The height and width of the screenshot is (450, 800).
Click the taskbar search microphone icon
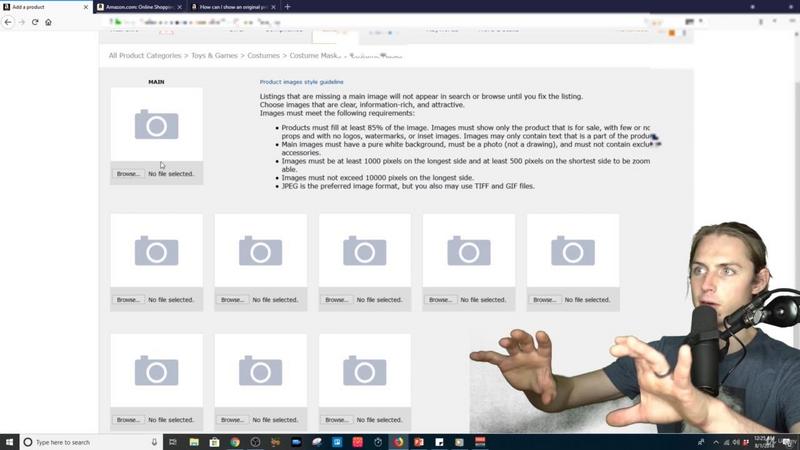coord(154,442)
